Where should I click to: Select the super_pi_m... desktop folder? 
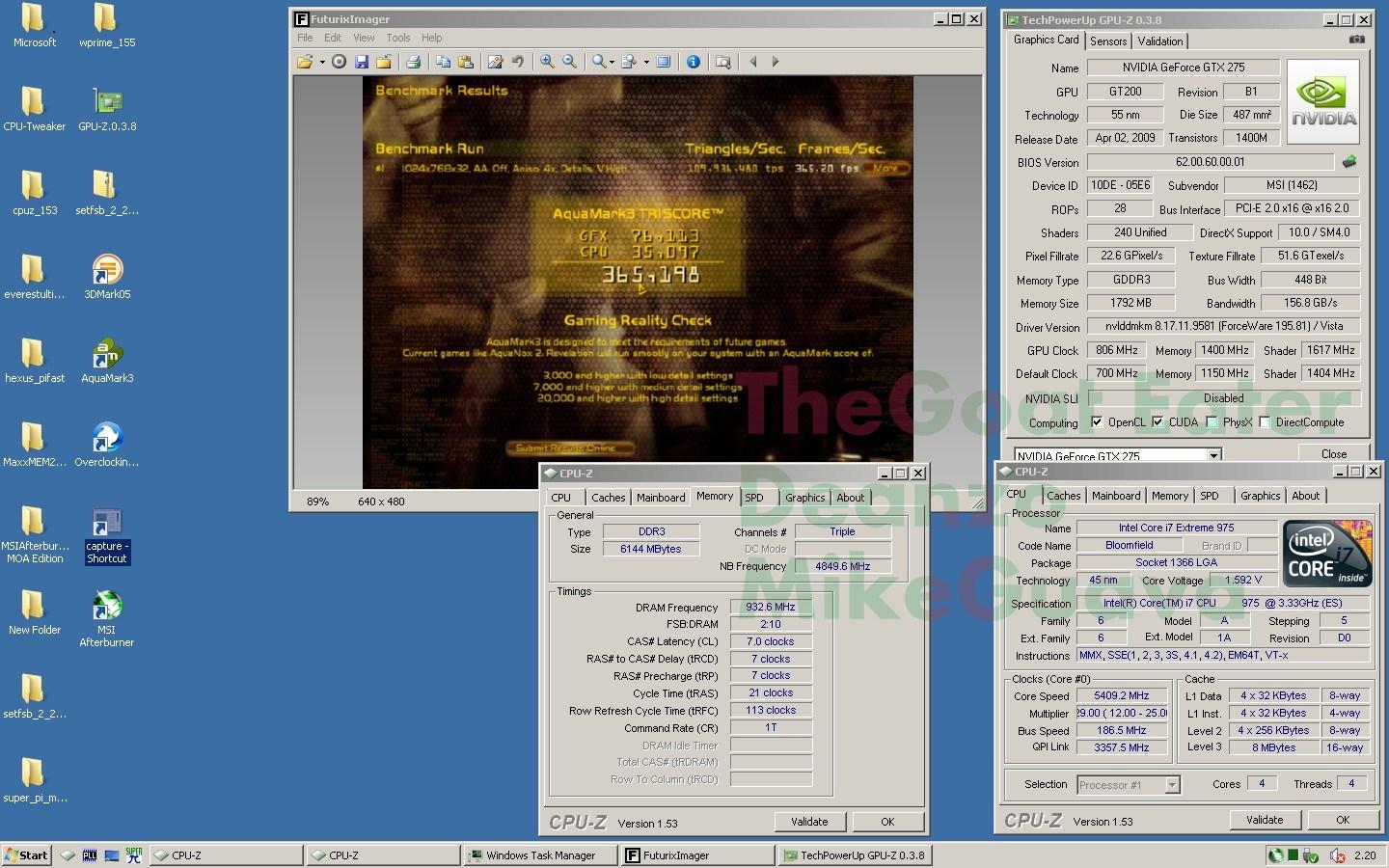(34, 781)
